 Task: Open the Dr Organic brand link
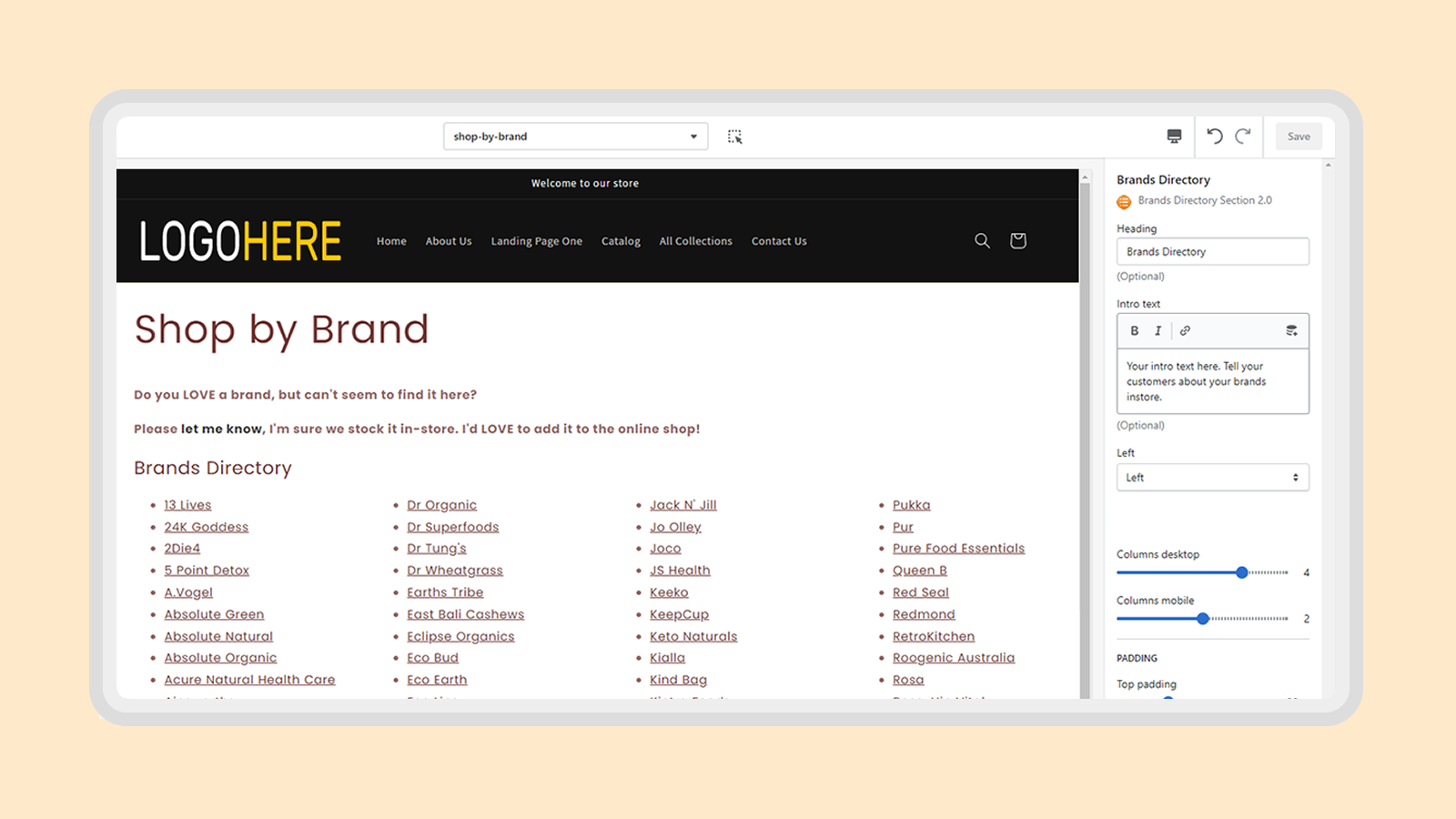tap(441, 505)
